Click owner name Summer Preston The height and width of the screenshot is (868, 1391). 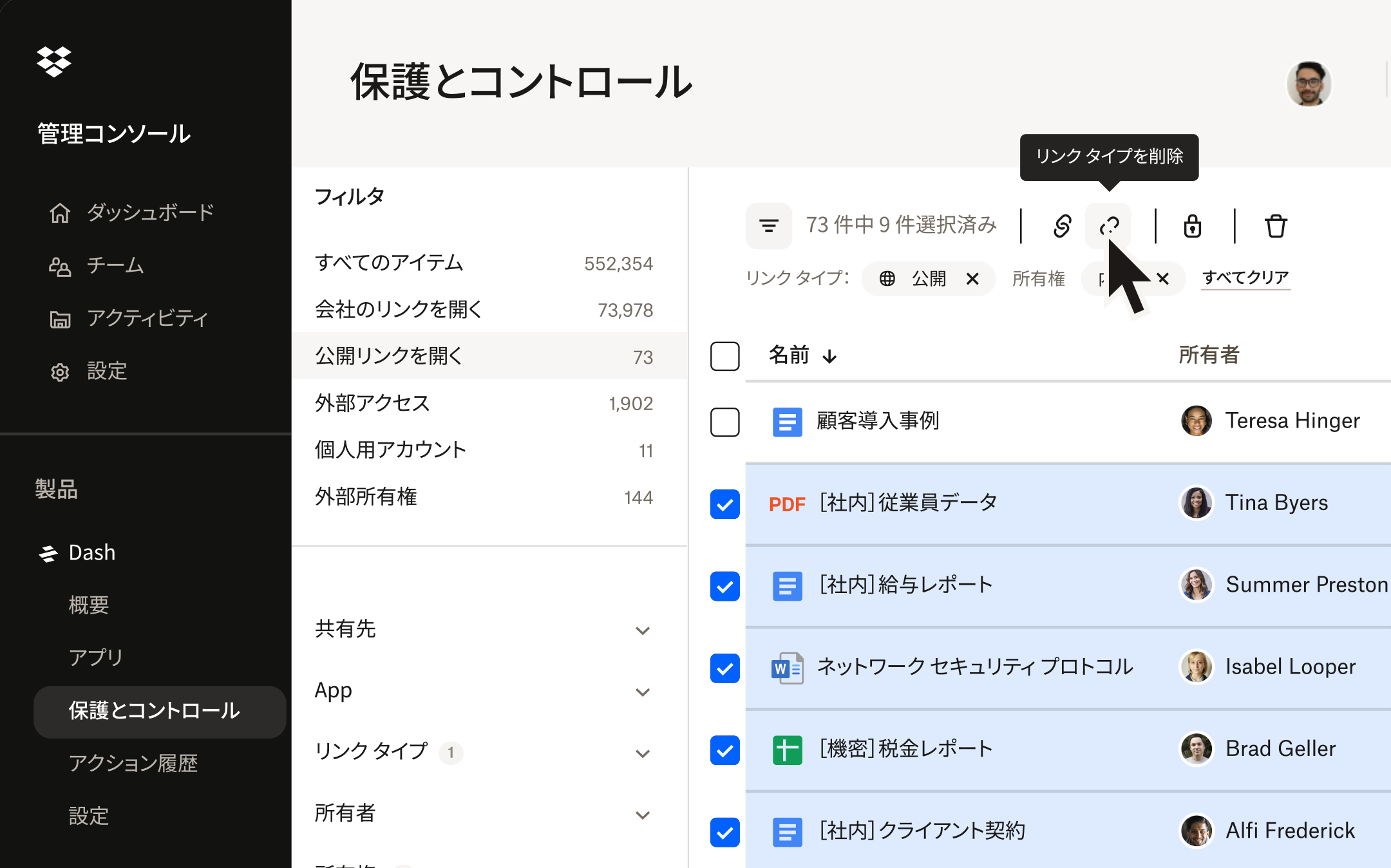pos(1307,585)
